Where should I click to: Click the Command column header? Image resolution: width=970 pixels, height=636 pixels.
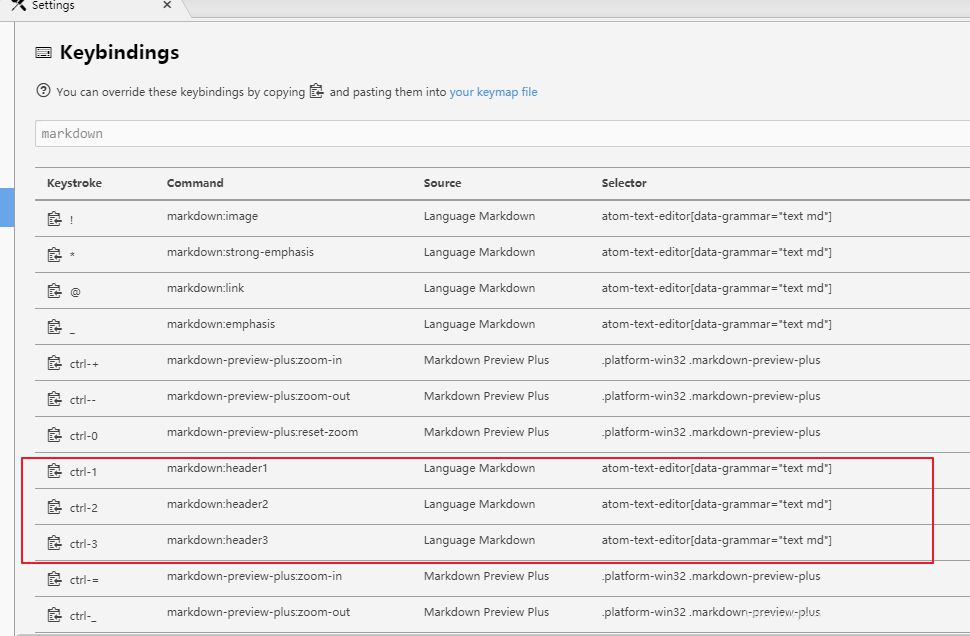point(195,183)
